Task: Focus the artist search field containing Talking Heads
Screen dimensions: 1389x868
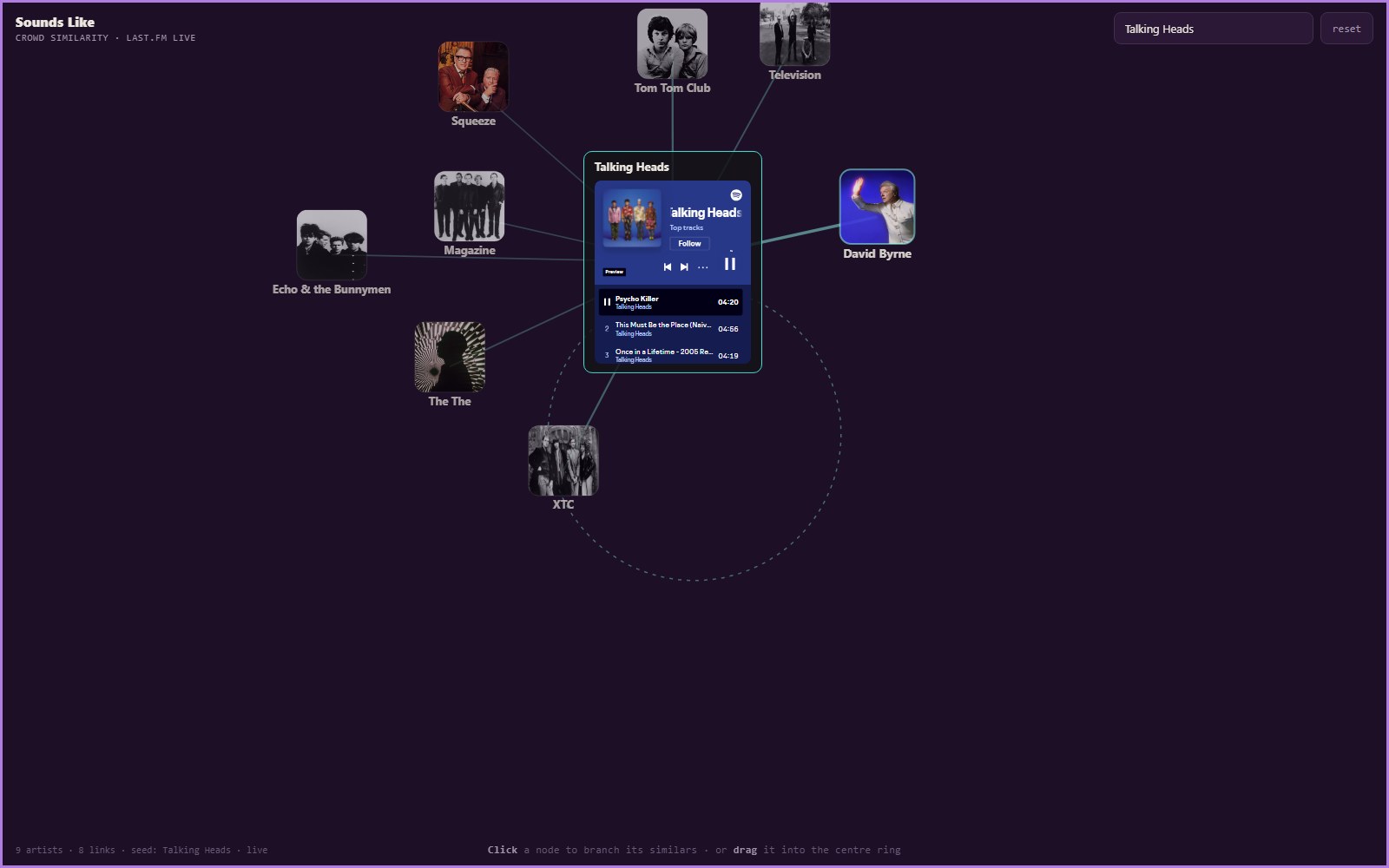Action: 1213,29
